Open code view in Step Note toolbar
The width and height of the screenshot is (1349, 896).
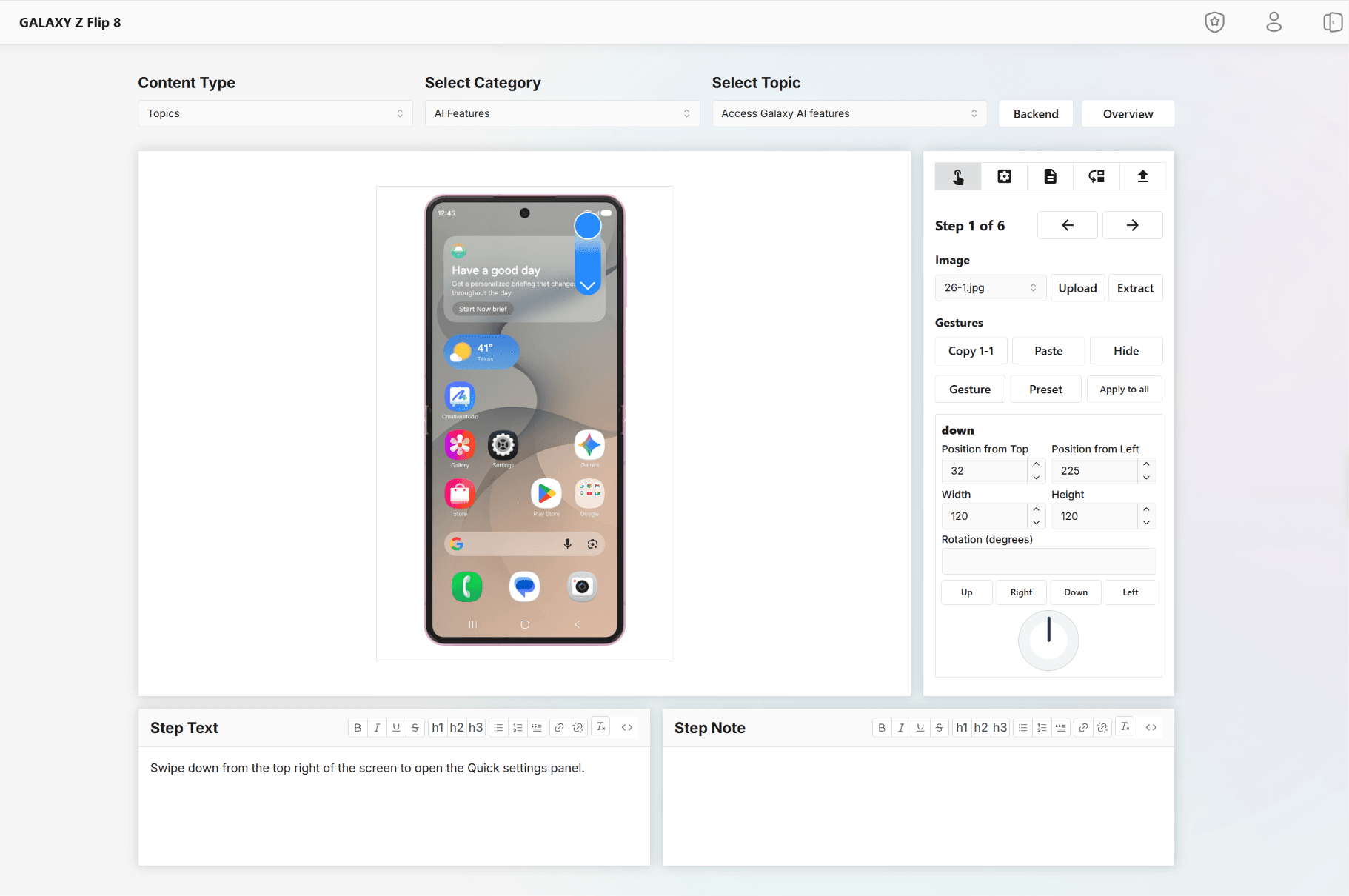(x=1151, y=727)
